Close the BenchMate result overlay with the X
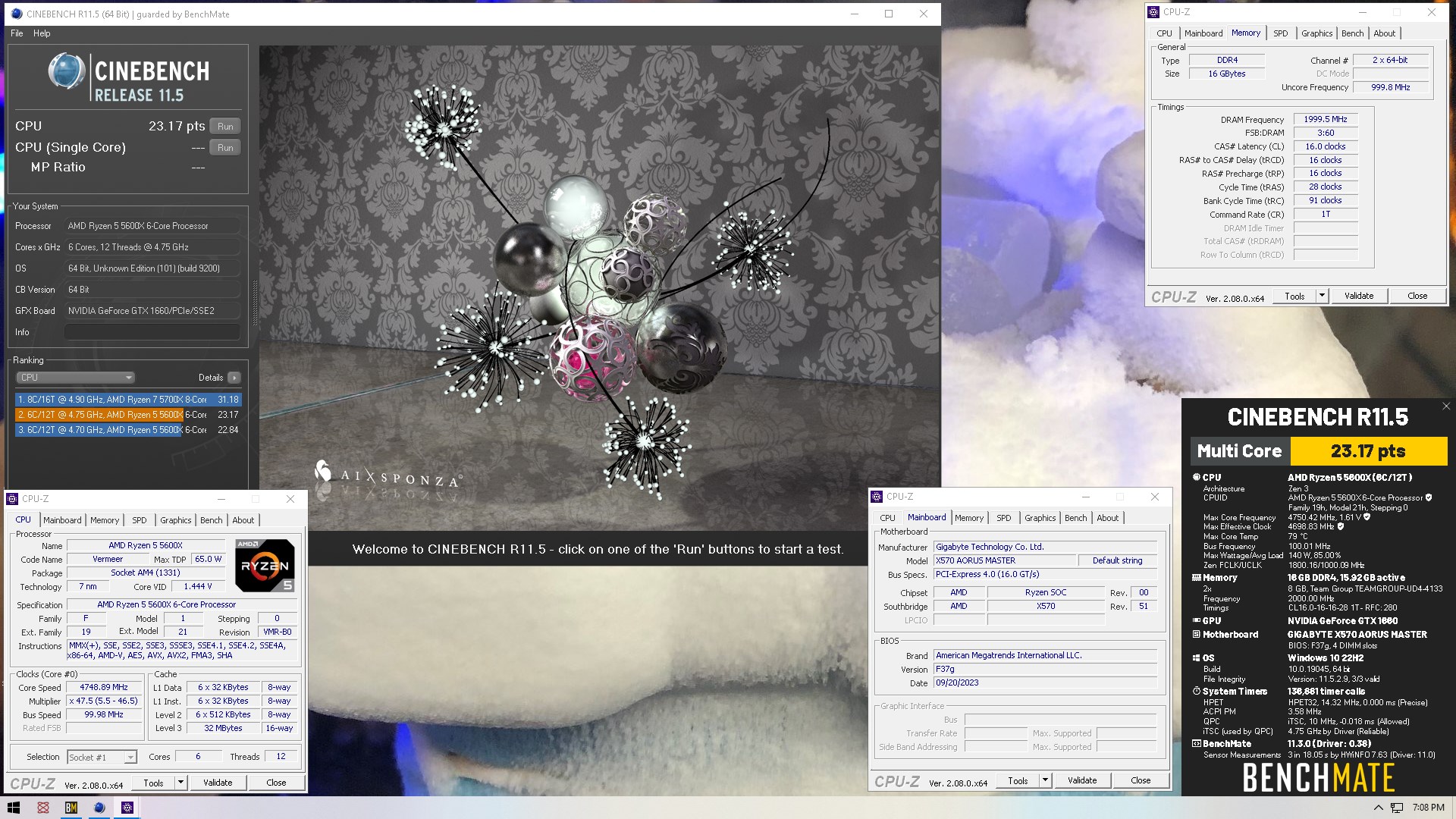1456x819 pixels. [1446, 406]
